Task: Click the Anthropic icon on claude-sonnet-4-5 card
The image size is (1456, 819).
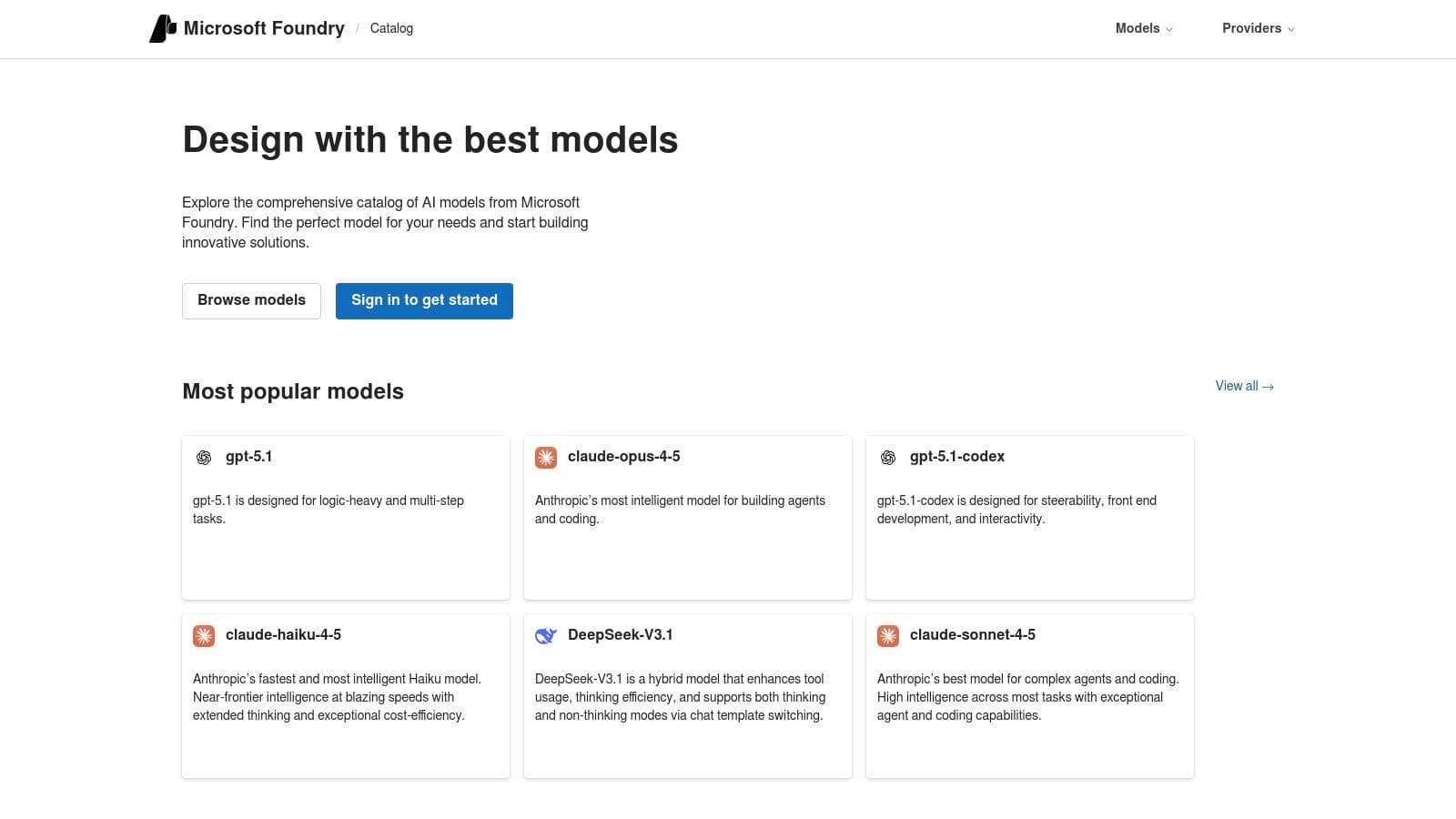Action: tap(888, 636)
